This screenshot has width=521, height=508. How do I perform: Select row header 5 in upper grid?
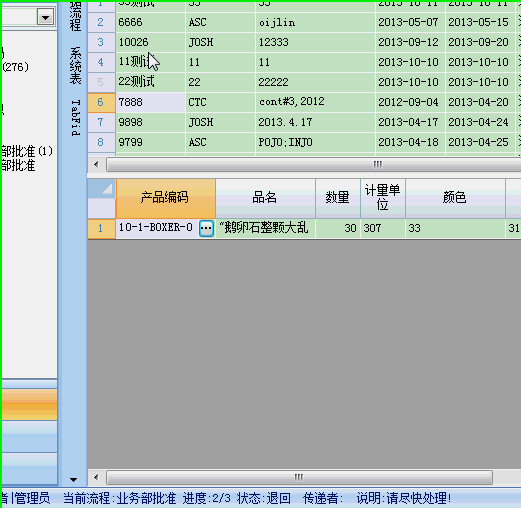click(x=101, y=83)
